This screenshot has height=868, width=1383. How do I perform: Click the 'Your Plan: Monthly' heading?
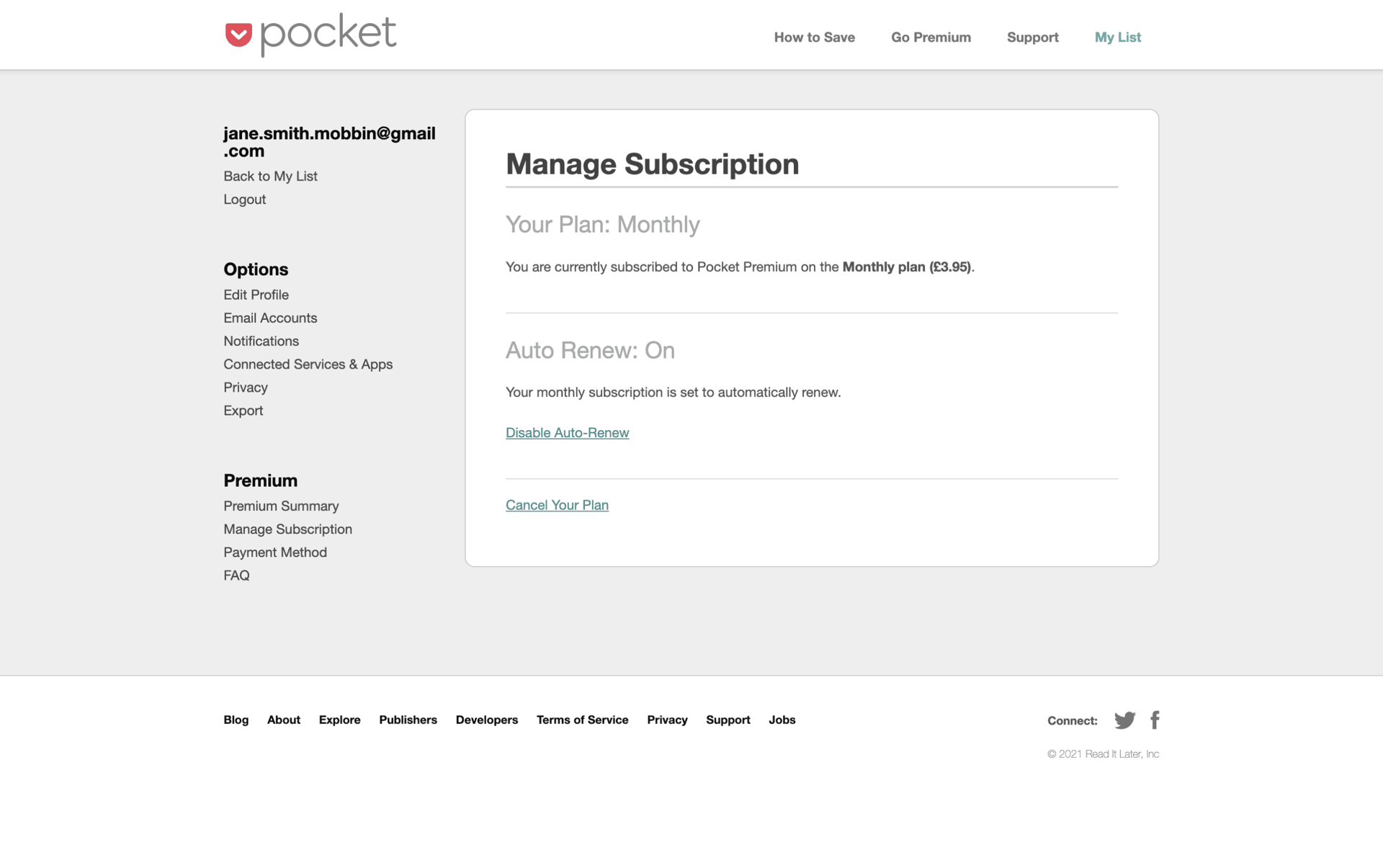(602, 225)
